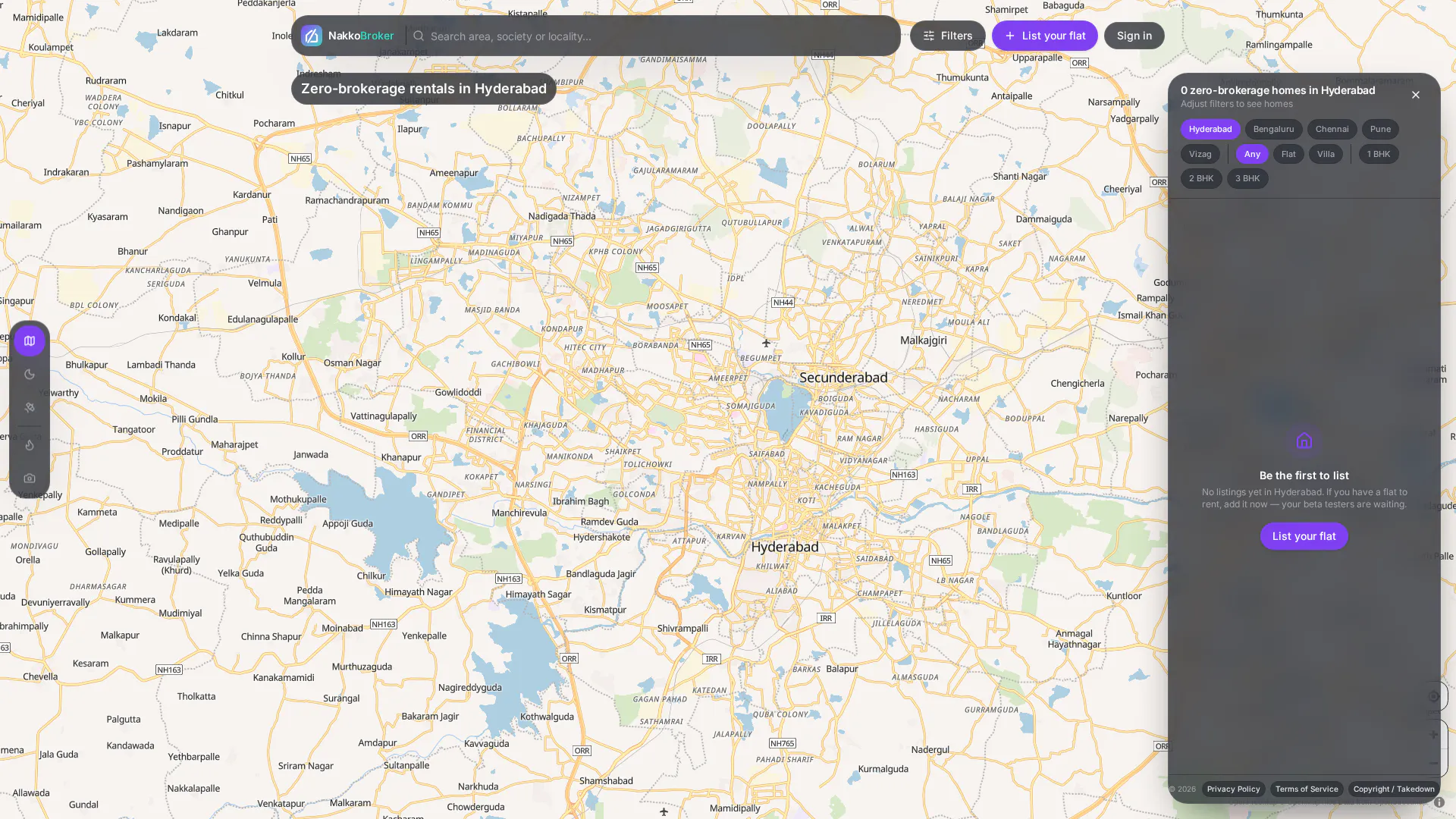Click the search magnifier icon
The width and height of the screenshot is (1456, 819).
(419, 36)
